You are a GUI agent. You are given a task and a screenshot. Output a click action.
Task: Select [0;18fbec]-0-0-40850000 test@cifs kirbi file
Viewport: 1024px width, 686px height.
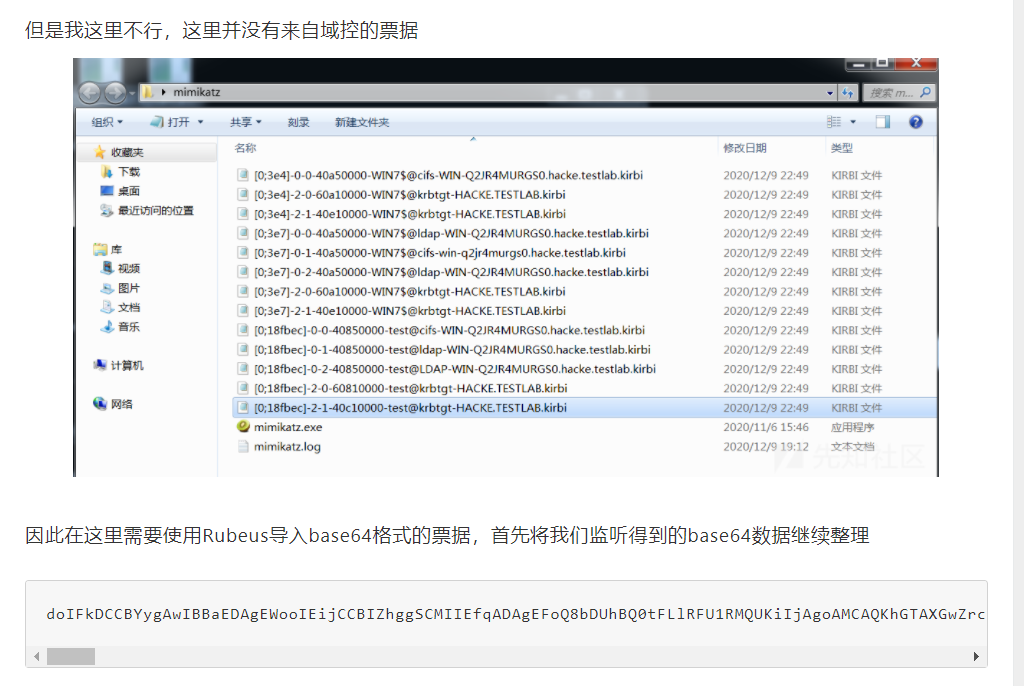(449, 330)
